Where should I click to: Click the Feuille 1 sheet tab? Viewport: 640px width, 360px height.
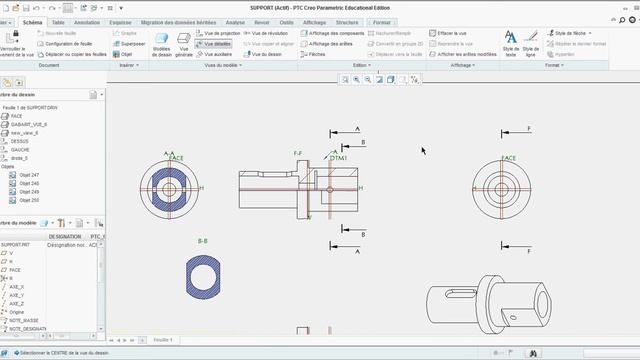(162, 340)
